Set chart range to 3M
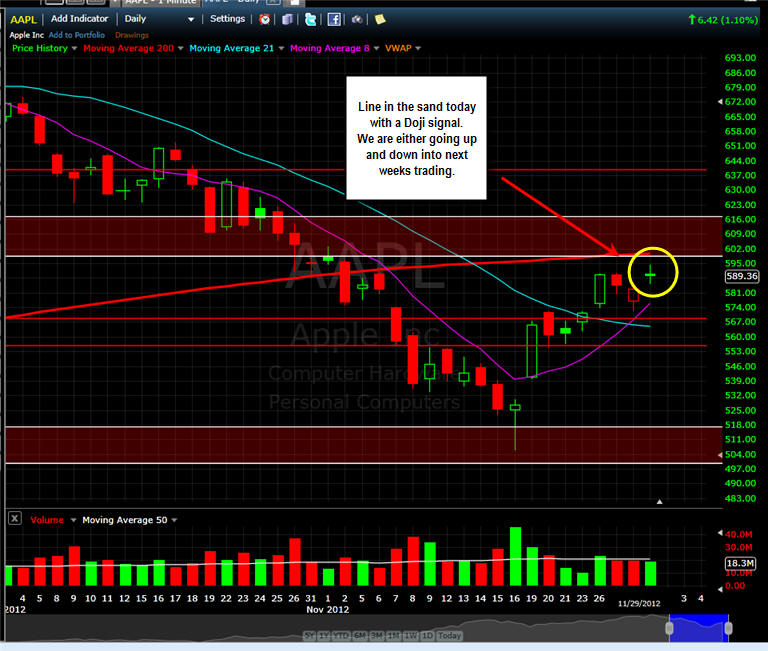The width and height of the screenshot is (768, 651). click(376, 635)
